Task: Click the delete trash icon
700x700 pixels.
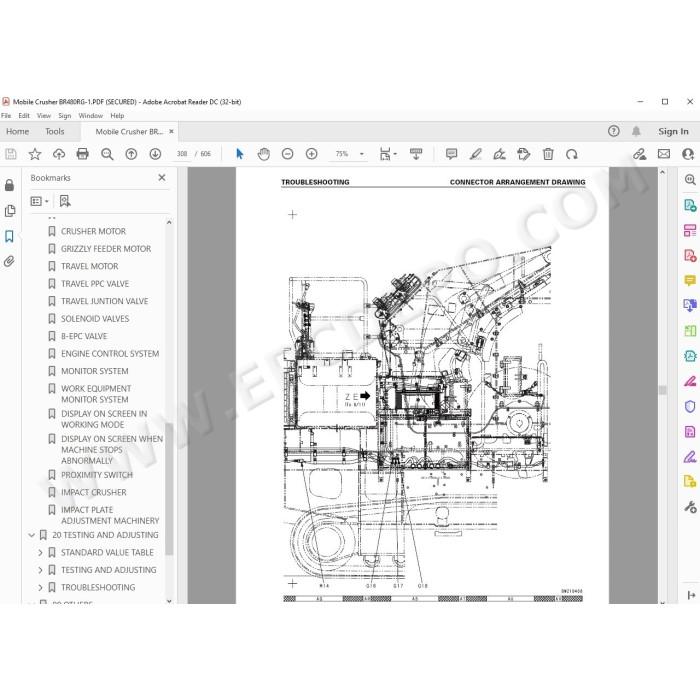Action: [x=548, y=154]
